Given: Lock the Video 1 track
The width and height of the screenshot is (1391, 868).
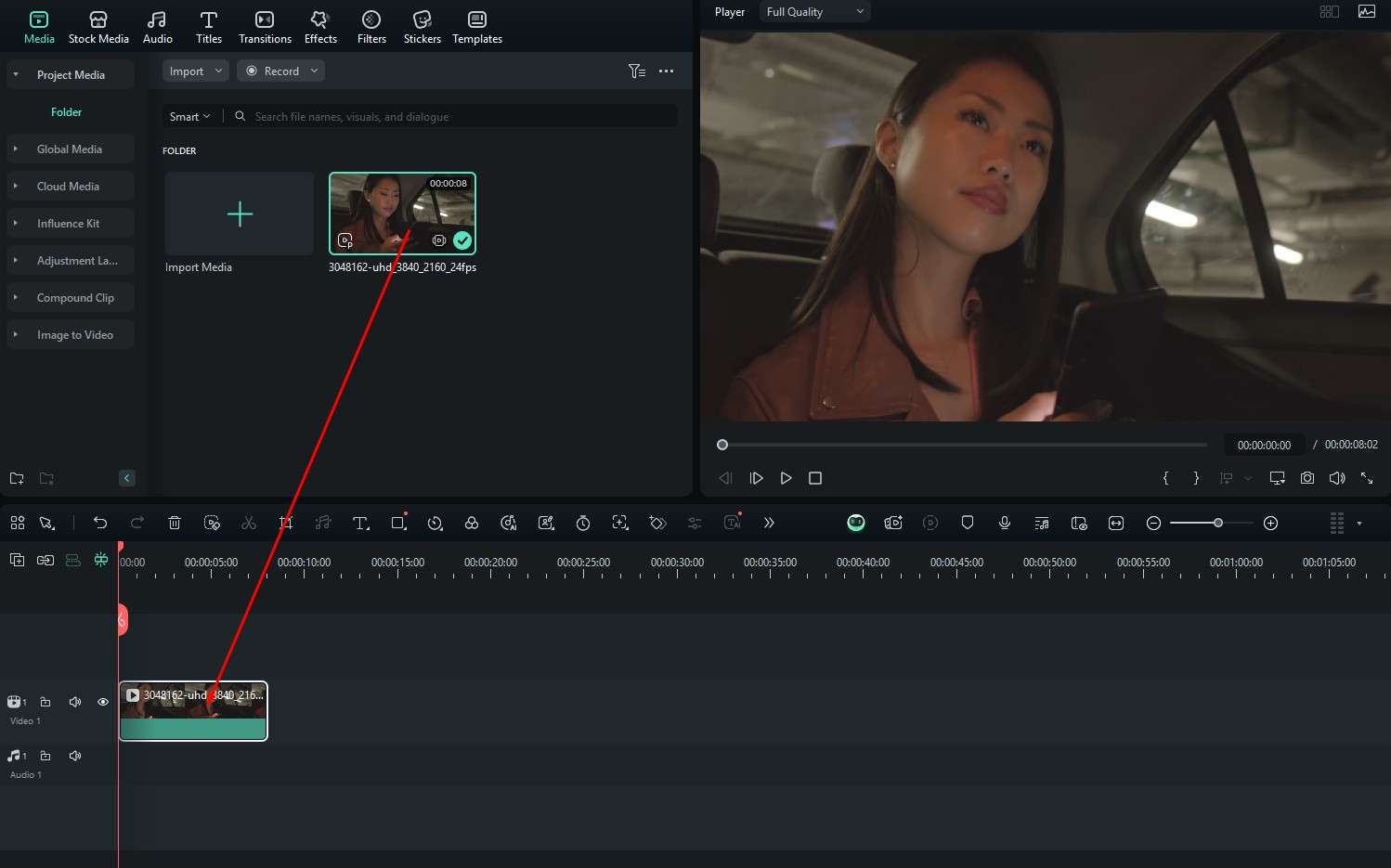Looking at the screenshot, I should pos(45,702).
